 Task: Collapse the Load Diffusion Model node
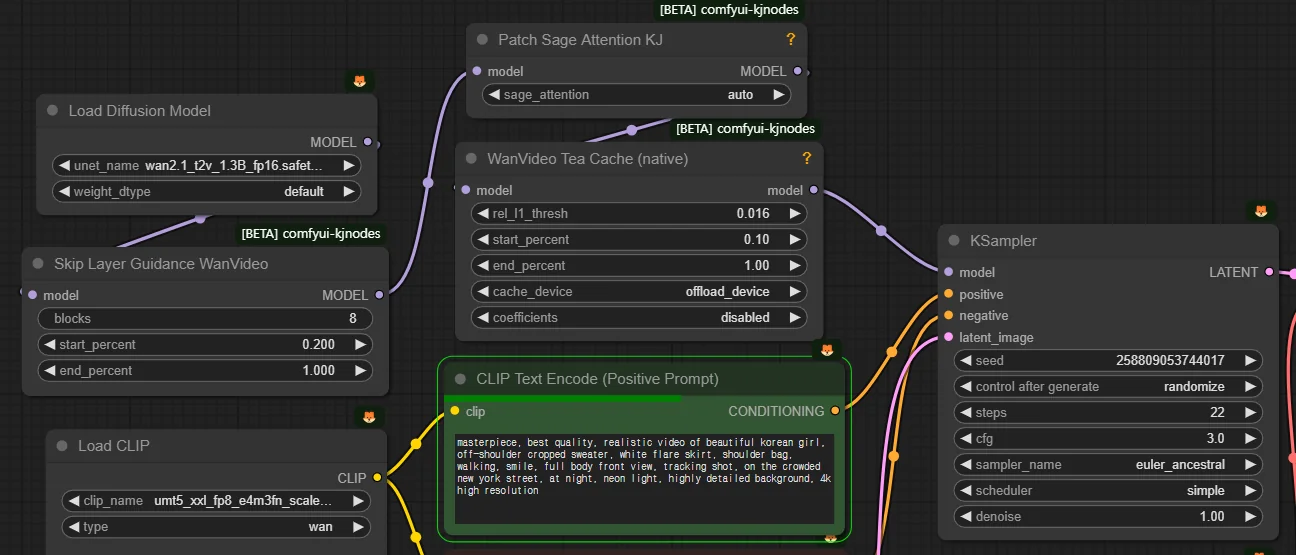(x=52, y=111)
